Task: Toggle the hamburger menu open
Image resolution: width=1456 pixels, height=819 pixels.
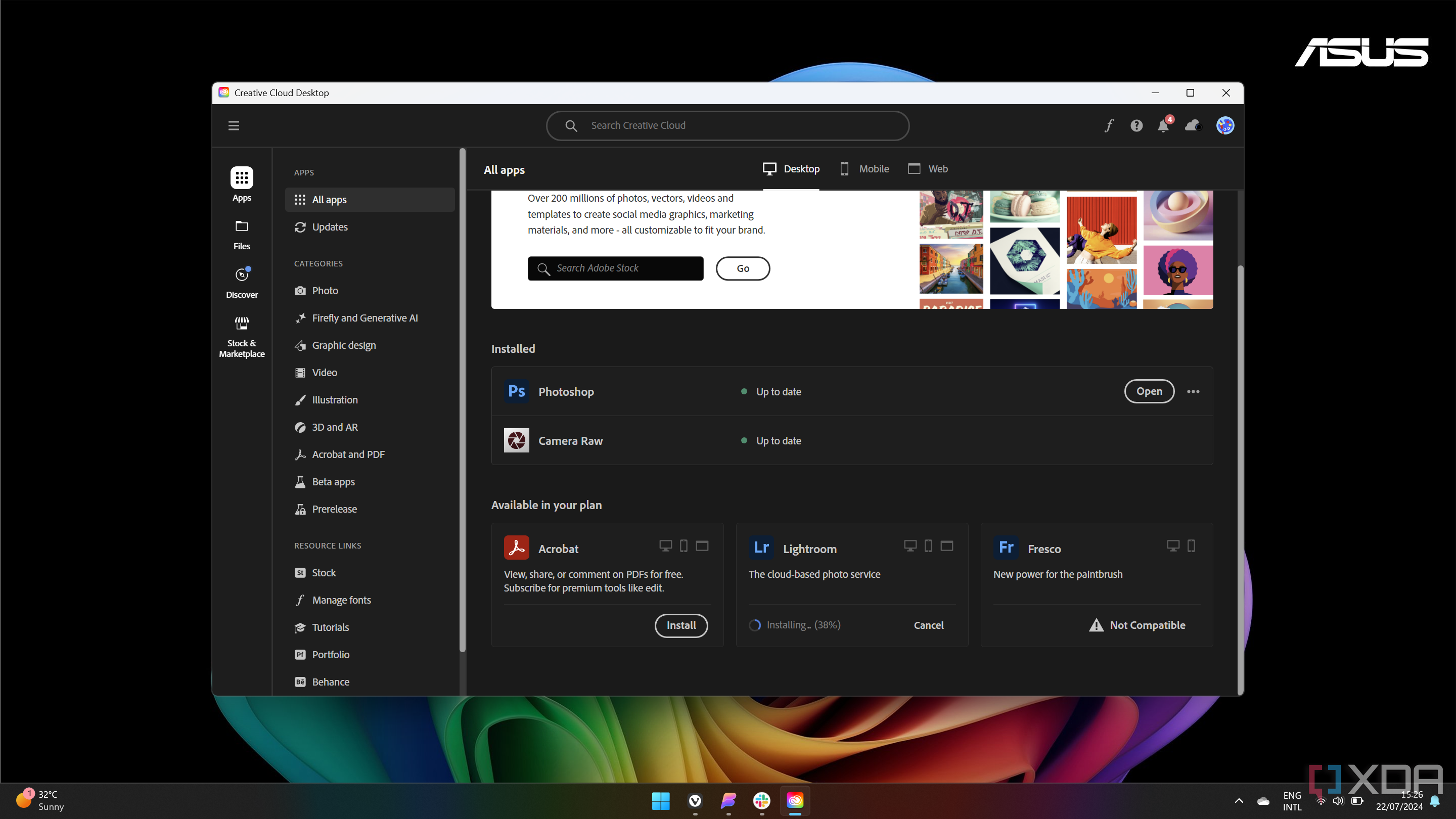Action: [234, 125]
